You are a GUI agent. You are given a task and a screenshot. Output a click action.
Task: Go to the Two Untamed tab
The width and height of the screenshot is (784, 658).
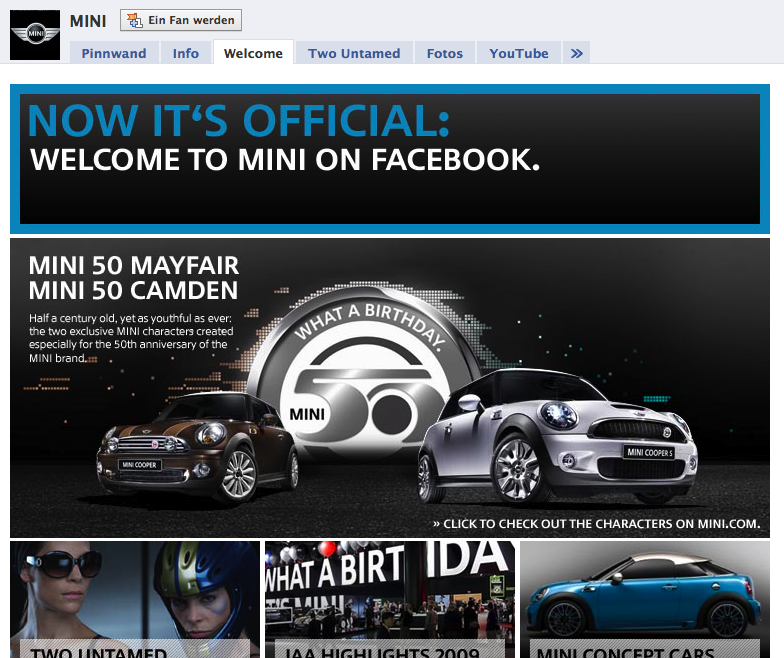(x=354, y=53)
